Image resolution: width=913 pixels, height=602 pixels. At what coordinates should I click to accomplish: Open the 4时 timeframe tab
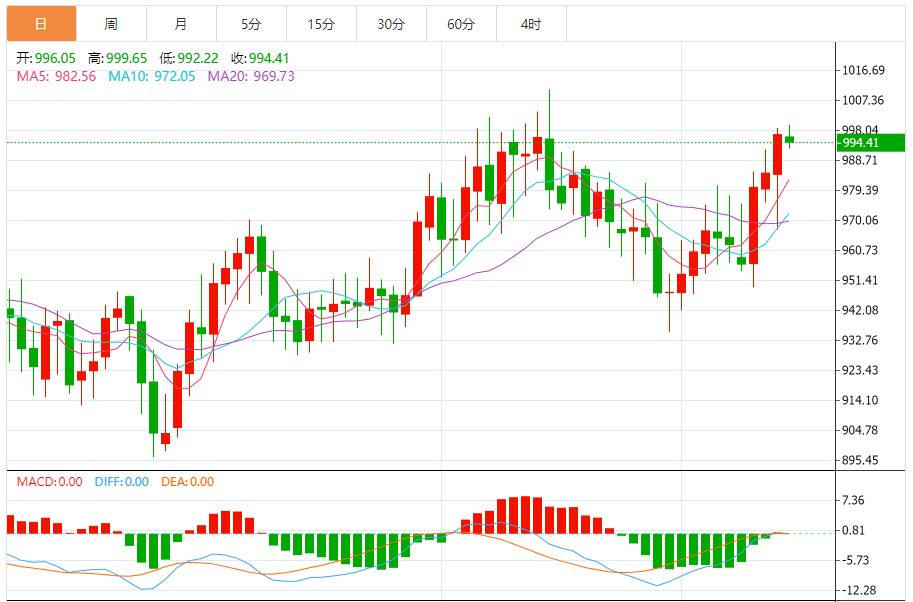pos(531,24)
